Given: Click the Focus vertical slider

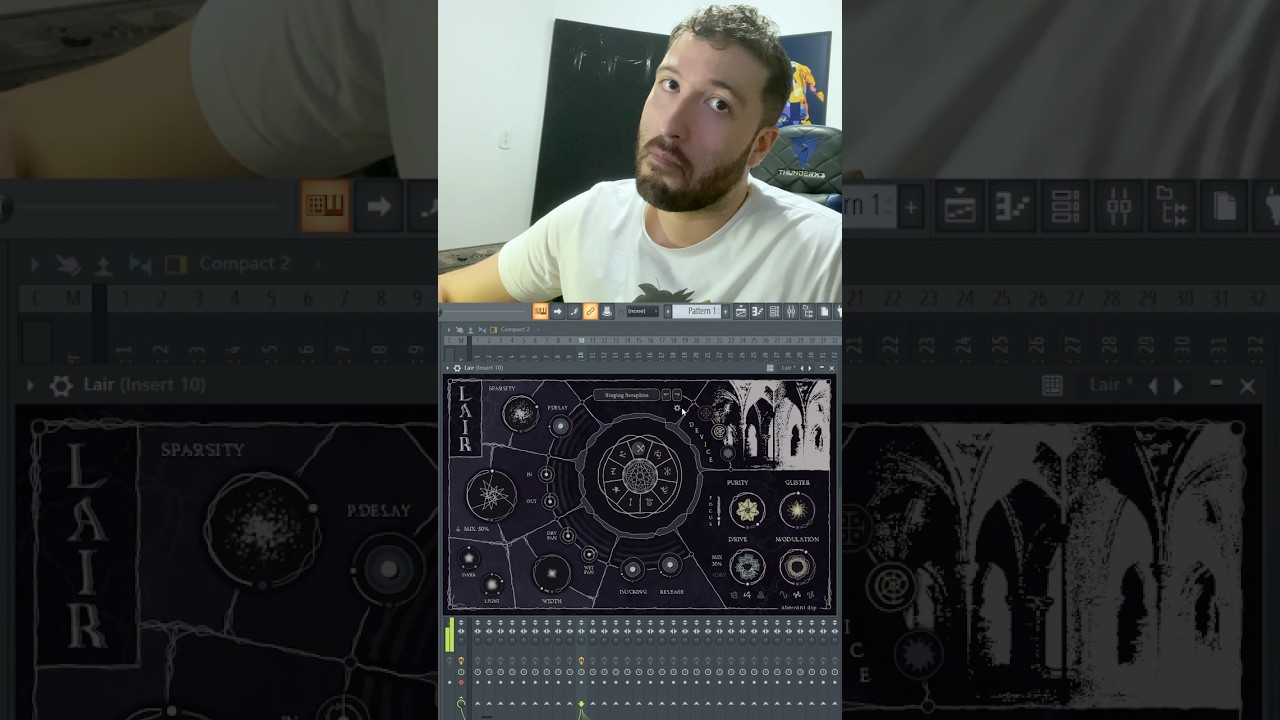Looking at the screenshot, I should tap(719, 511).
